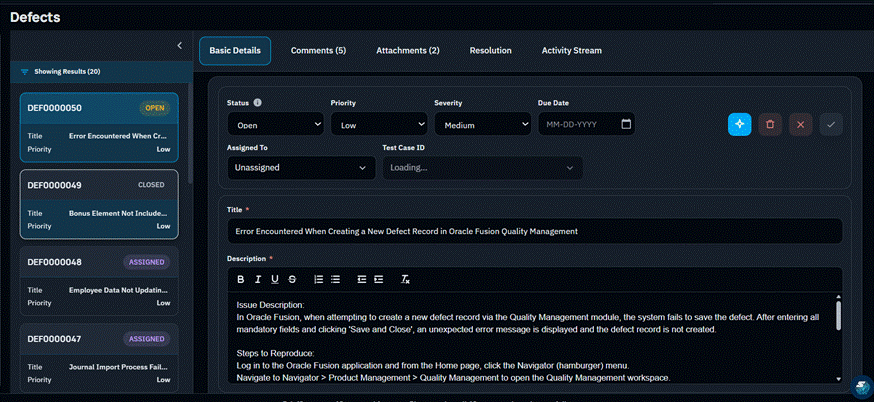Select defect card DEF0000048
874x402 pixels.
pyautogui.click(x=99, y=281)
